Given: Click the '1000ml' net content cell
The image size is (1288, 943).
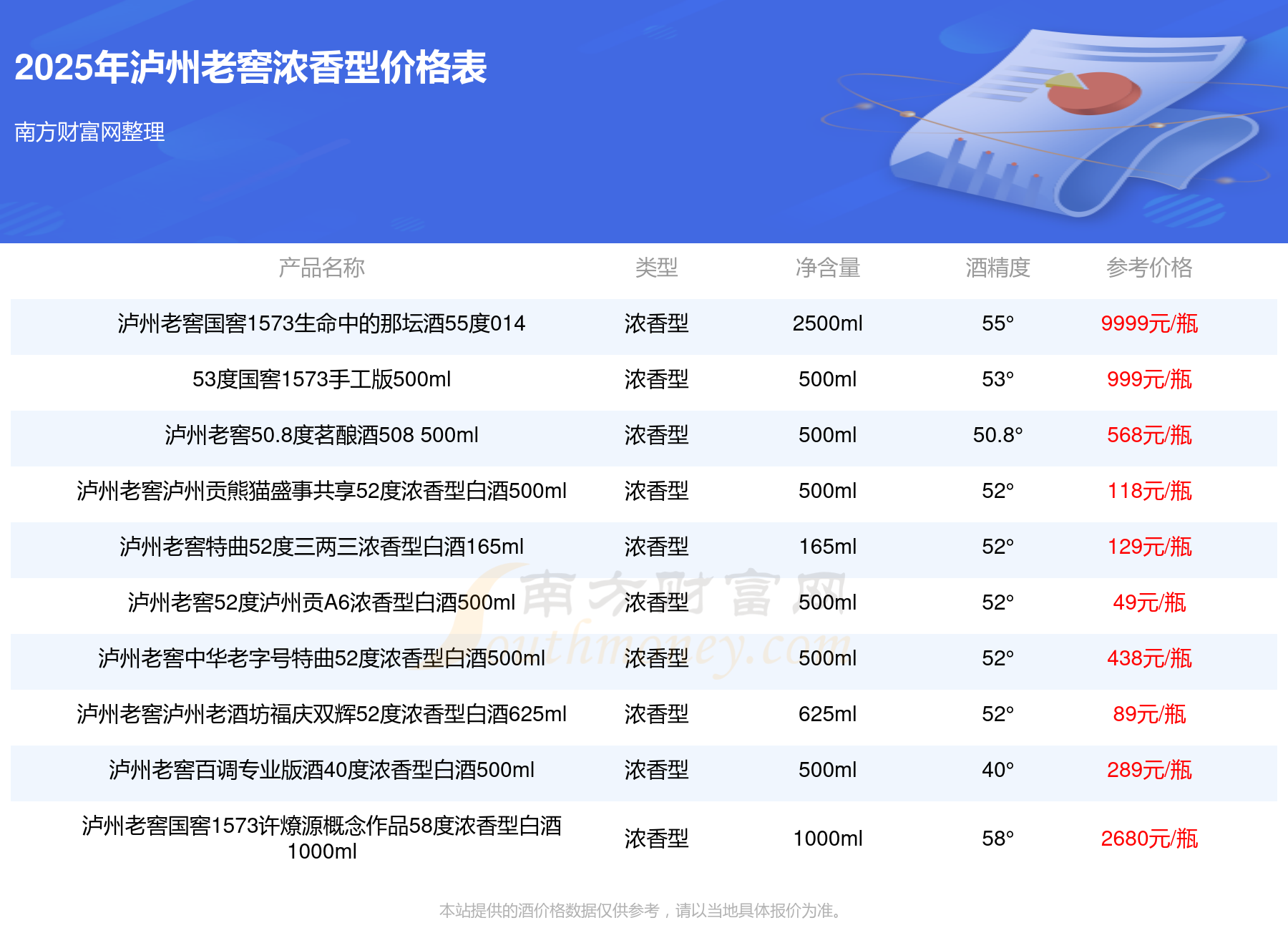Looking at the screenshot, I should coord(828,839).
